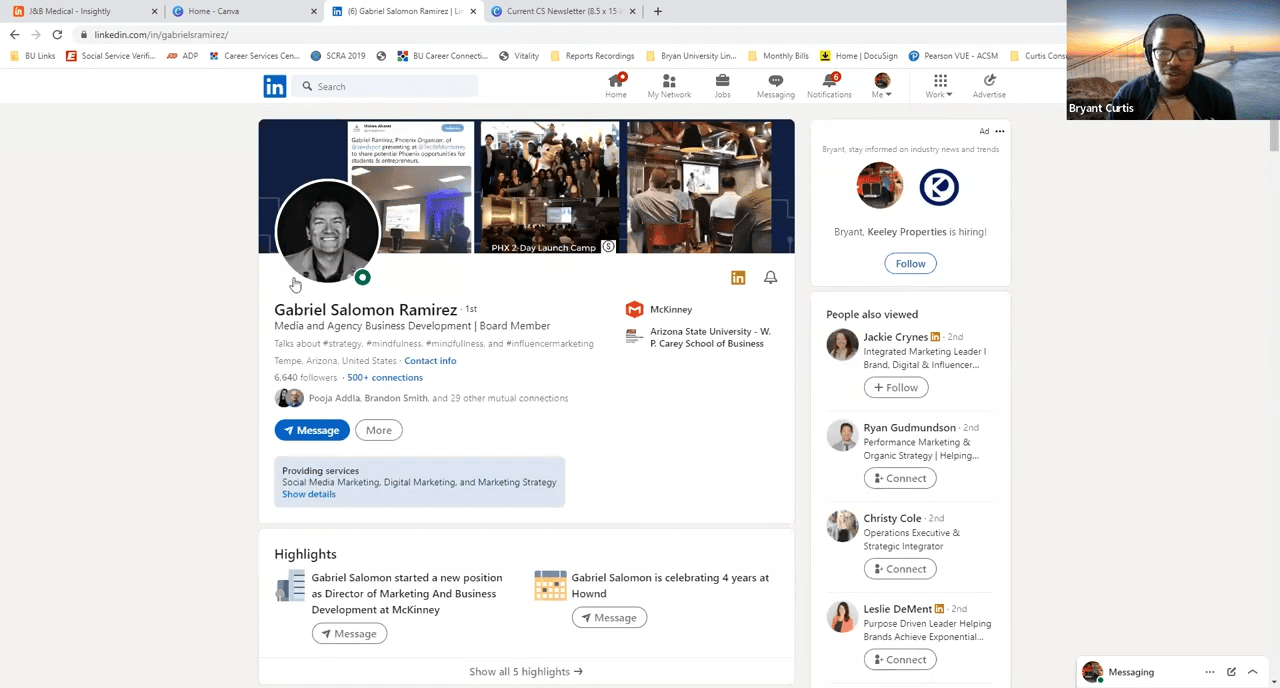Open Home DocuSign bookmark
Viewport: 1280px width, 688px height.
click(x=859, y=56)
